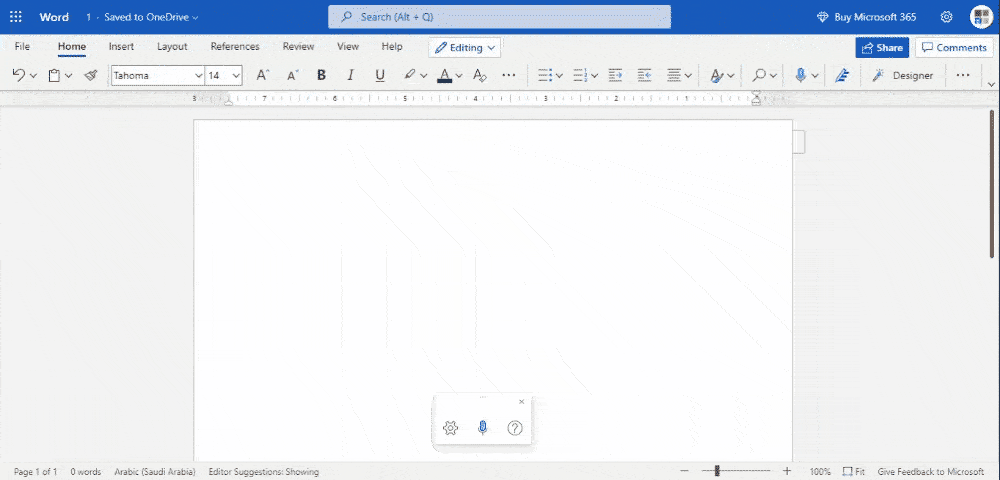Image resolution: width=1000 pixels, height=480 pixels.
Task: Toggle bold formatting
Action: (x=321, y=75)
